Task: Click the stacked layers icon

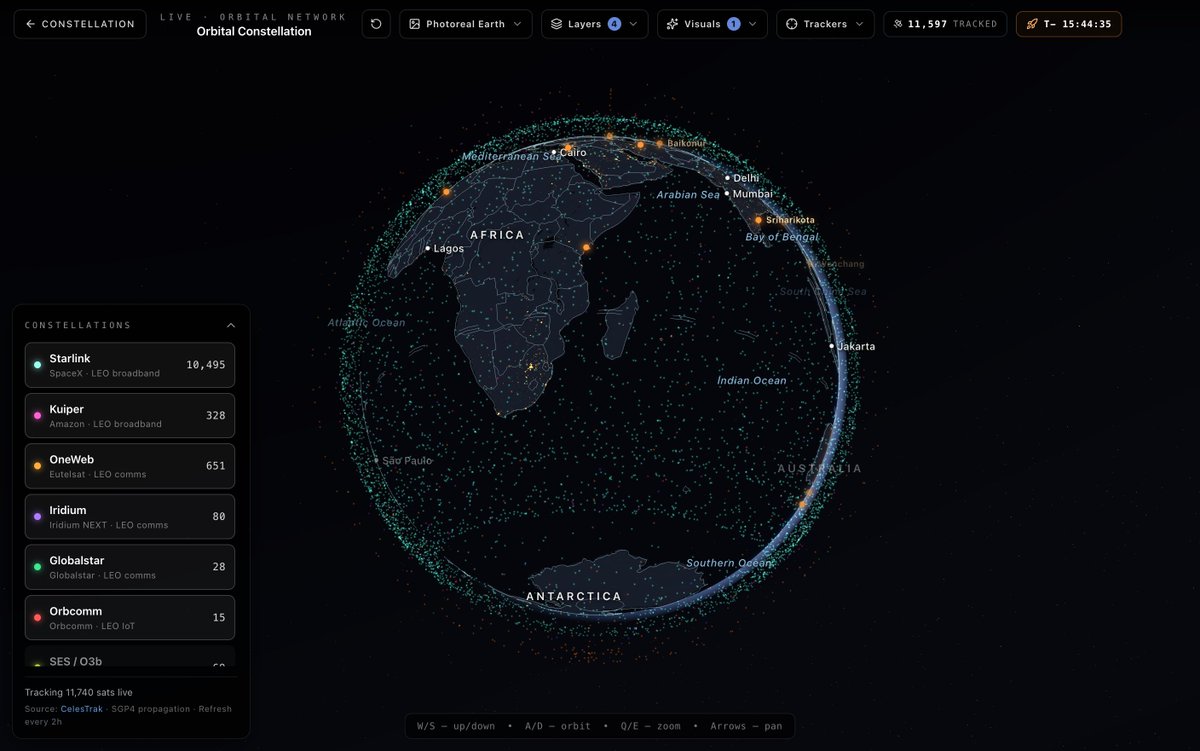Action: click(x=557, y=24)
